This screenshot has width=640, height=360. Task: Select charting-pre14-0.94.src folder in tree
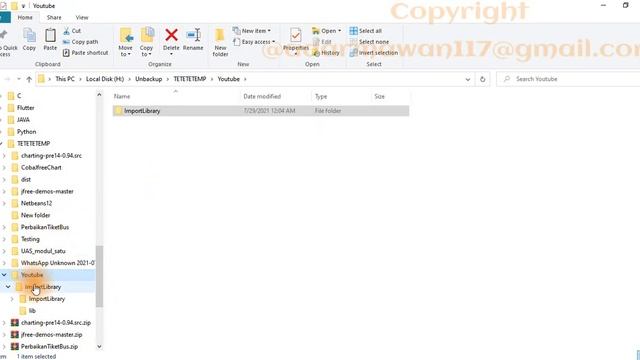51,156
